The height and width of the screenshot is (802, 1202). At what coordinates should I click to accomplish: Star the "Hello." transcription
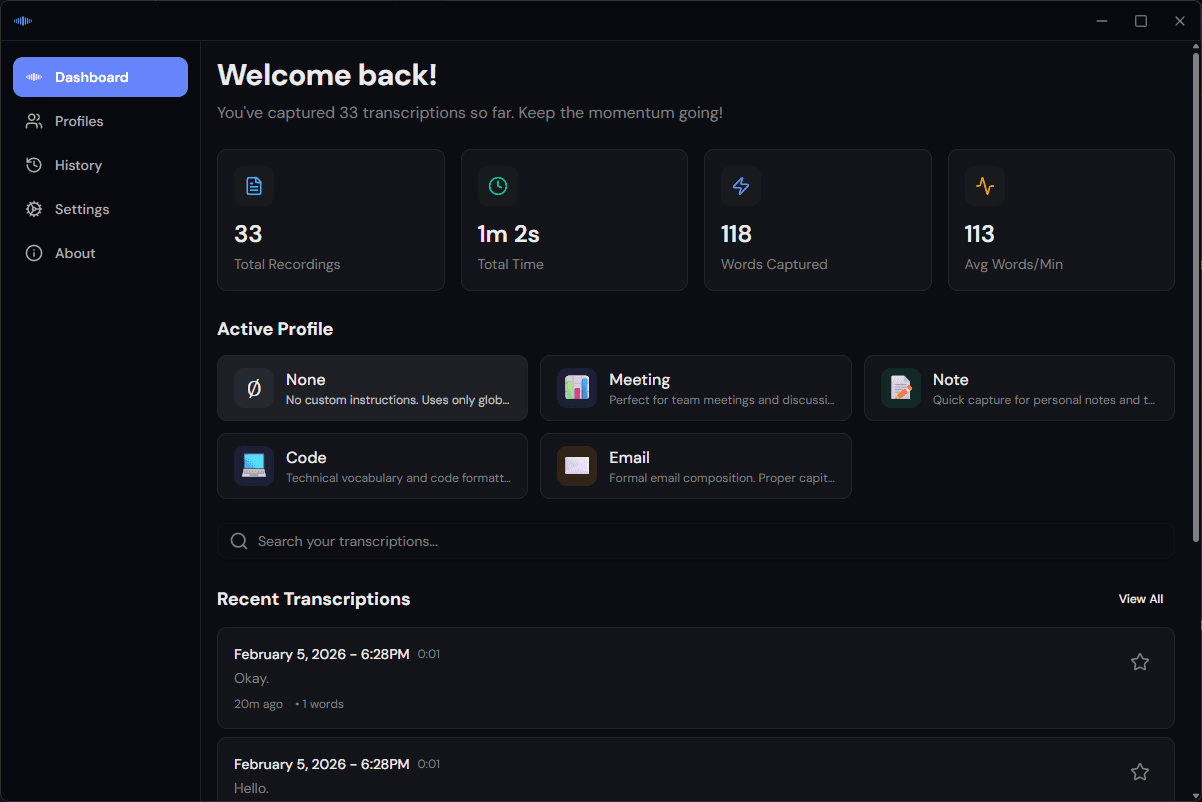[x=1140, y=771]
